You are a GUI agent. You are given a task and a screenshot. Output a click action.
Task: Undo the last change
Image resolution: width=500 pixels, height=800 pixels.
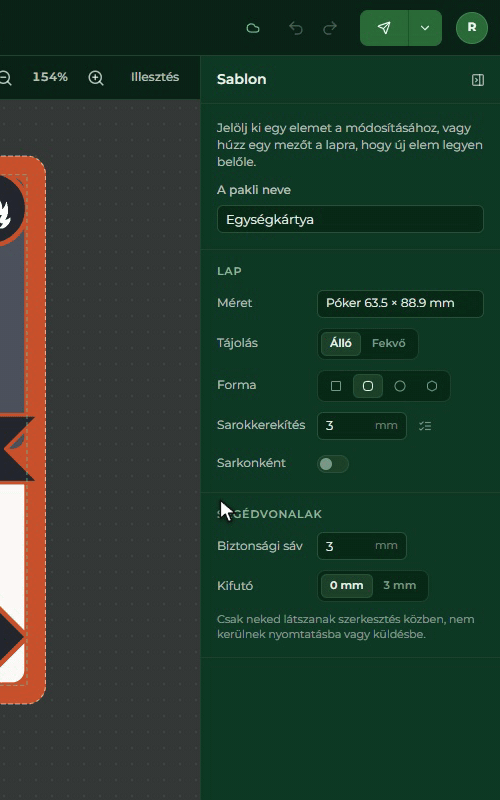click(x=296, y=28)
